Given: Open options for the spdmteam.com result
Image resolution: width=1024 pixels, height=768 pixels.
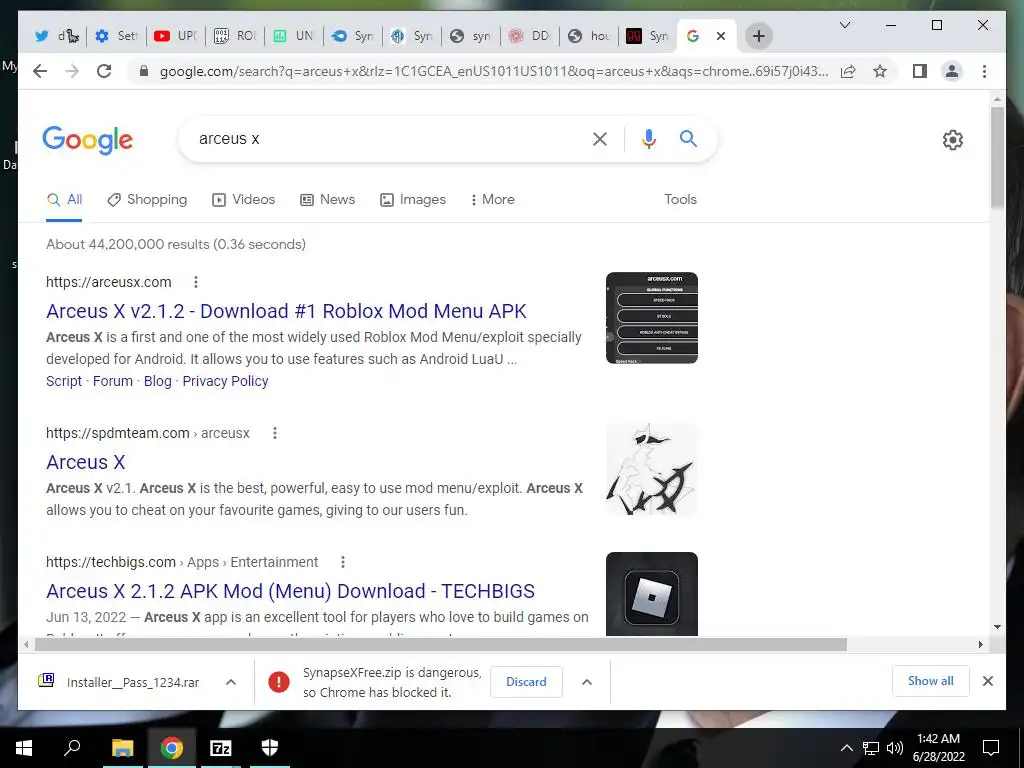Looking at the screenshot, I should pos(275,433).
